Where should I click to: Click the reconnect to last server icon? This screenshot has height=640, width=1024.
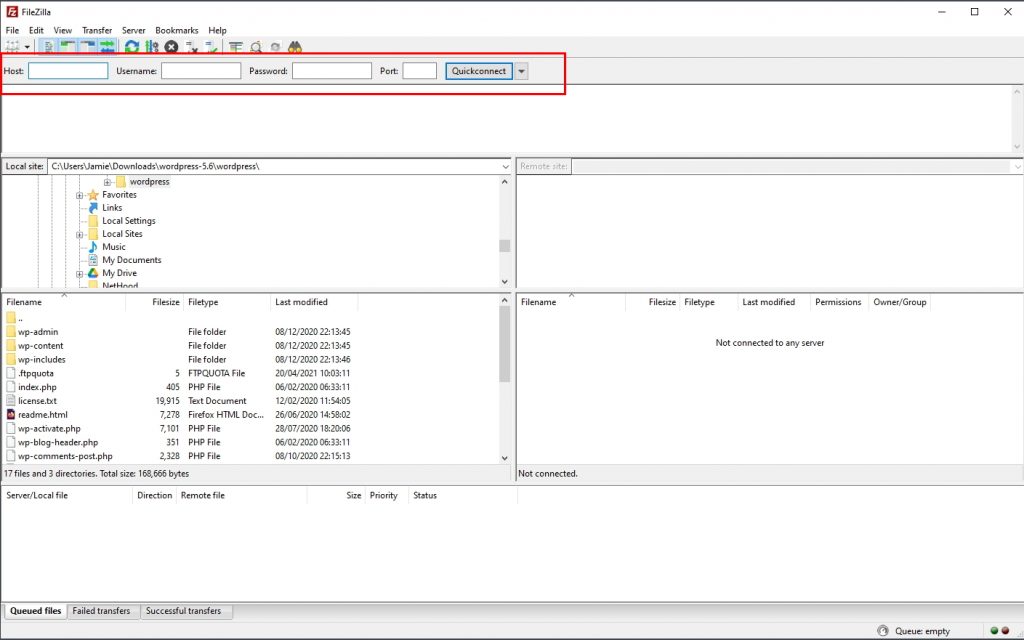[x=212, y=47]
